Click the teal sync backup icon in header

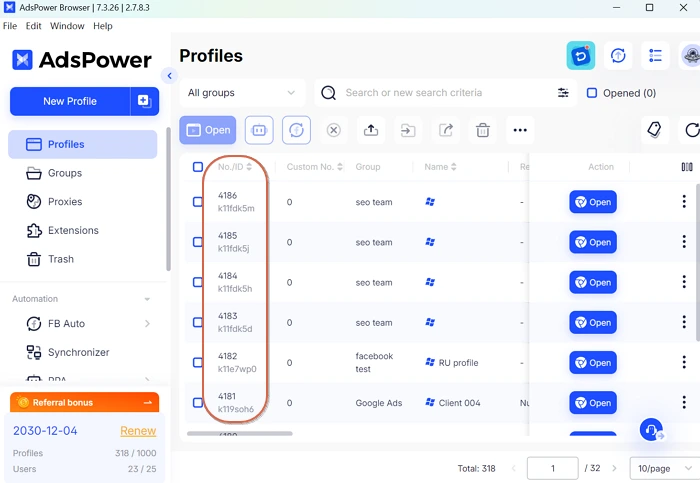(580, 56)
